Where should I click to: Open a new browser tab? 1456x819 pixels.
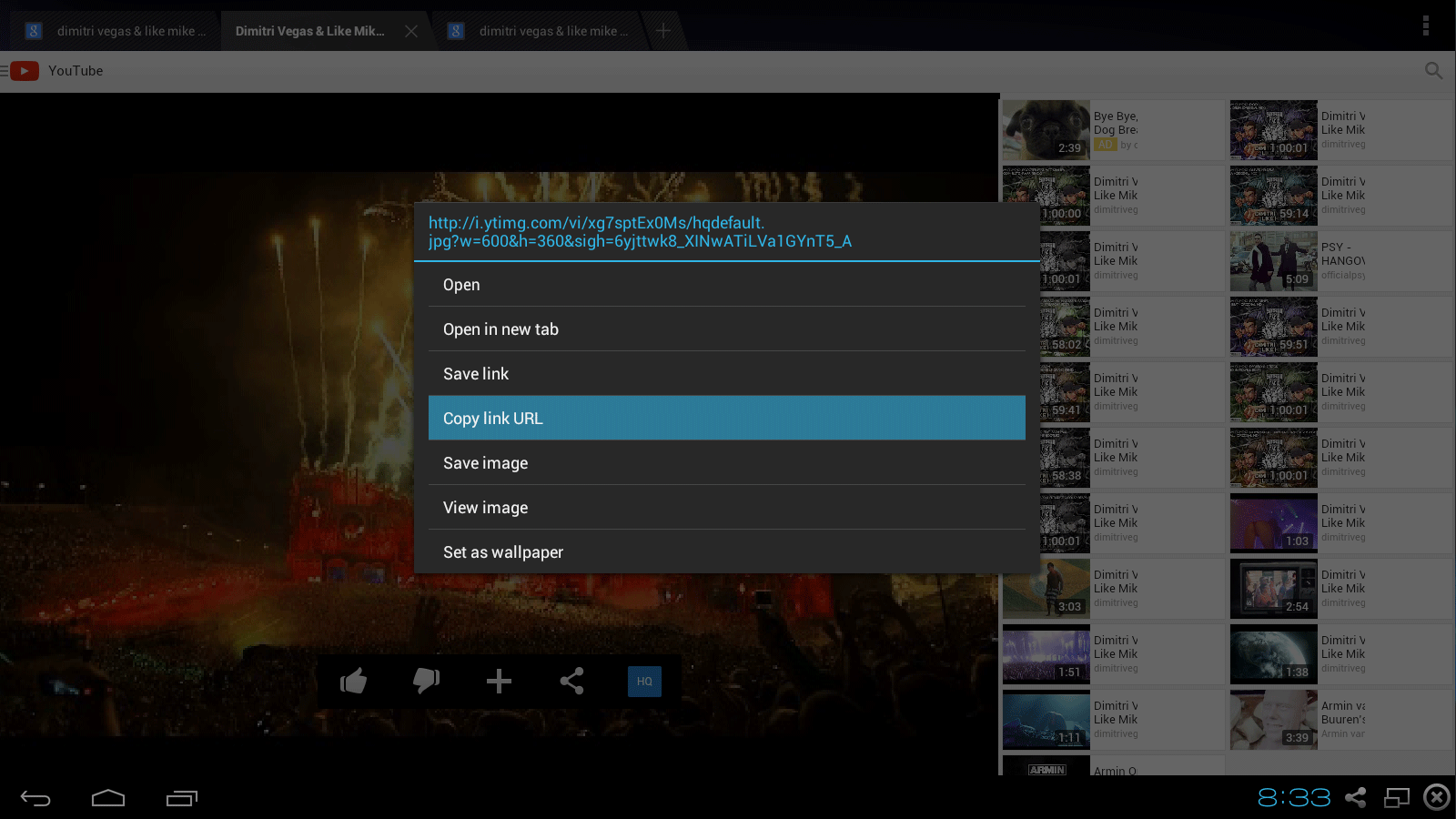[x=663, y=31]
